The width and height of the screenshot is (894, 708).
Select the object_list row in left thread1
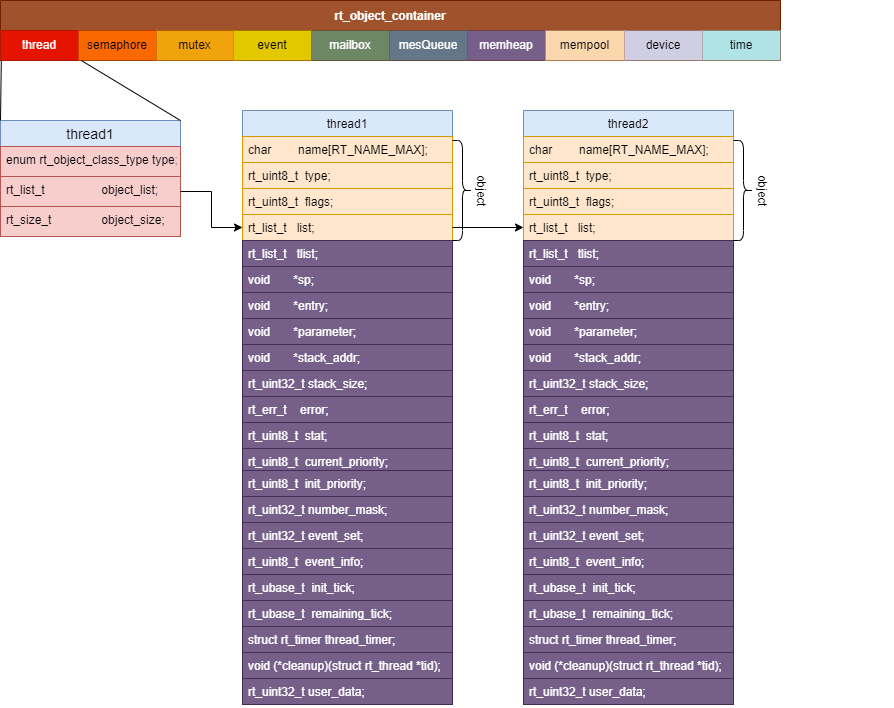91,190
